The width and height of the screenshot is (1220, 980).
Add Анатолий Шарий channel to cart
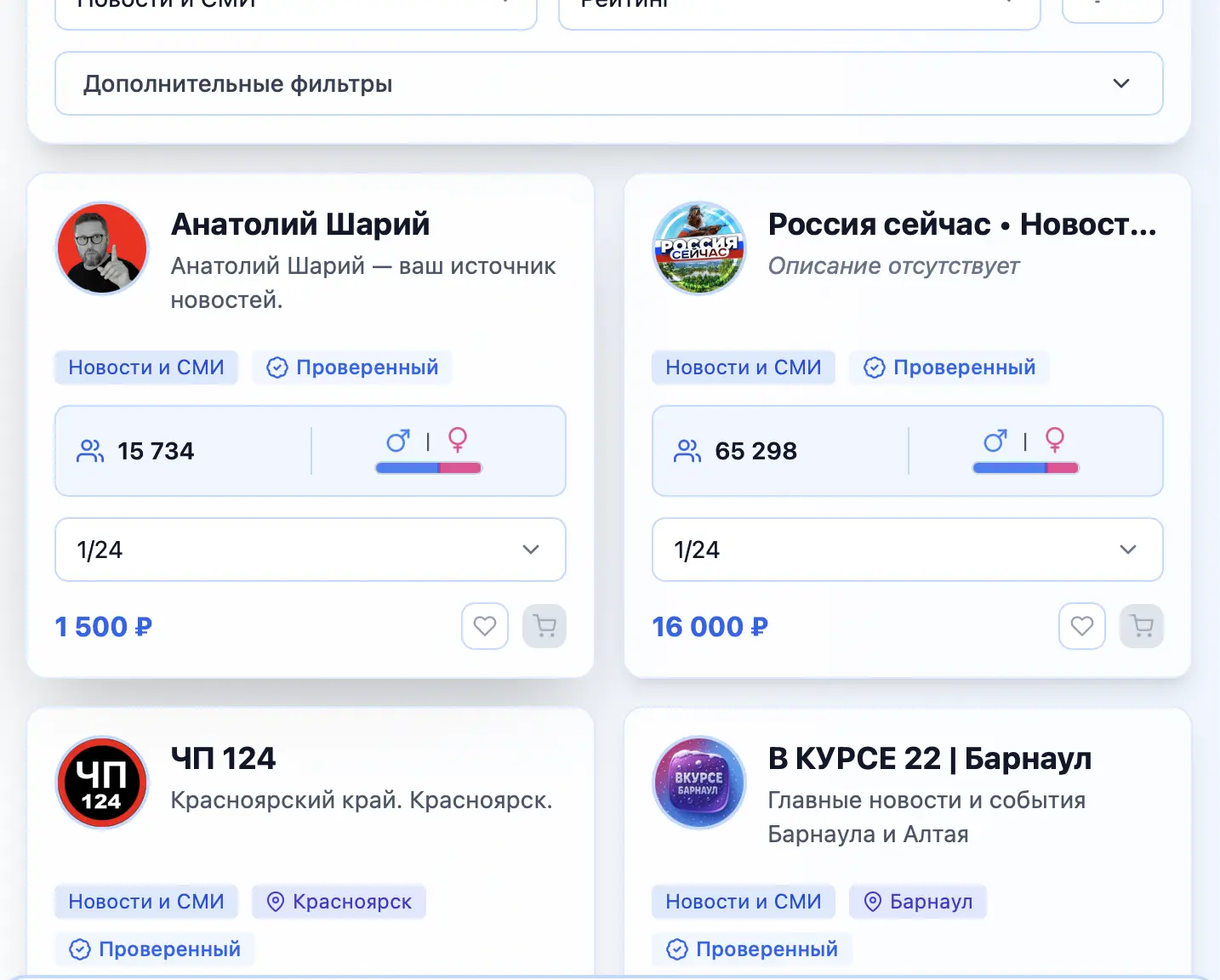[544, 626]
